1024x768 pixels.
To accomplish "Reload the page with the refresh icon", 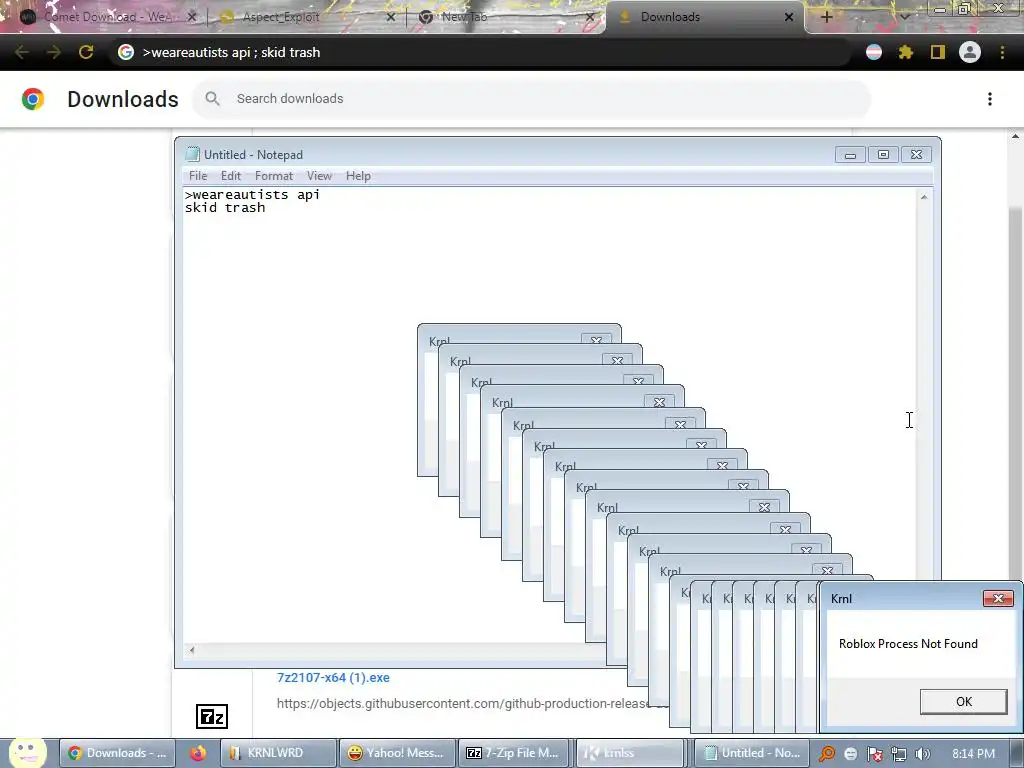I will click(x=86, y=52).
